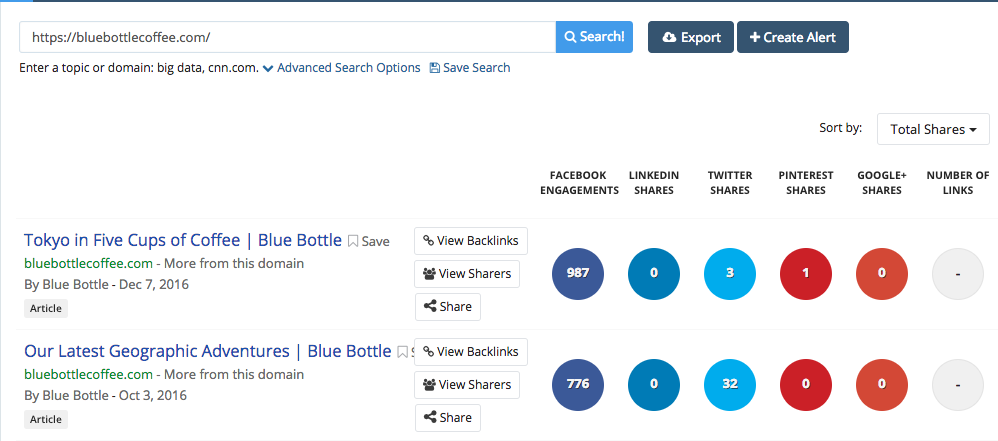Viewport: 998px width, 441px height.
Task: Click the Twitter shares circle showing 3
Action: point(730,274)
